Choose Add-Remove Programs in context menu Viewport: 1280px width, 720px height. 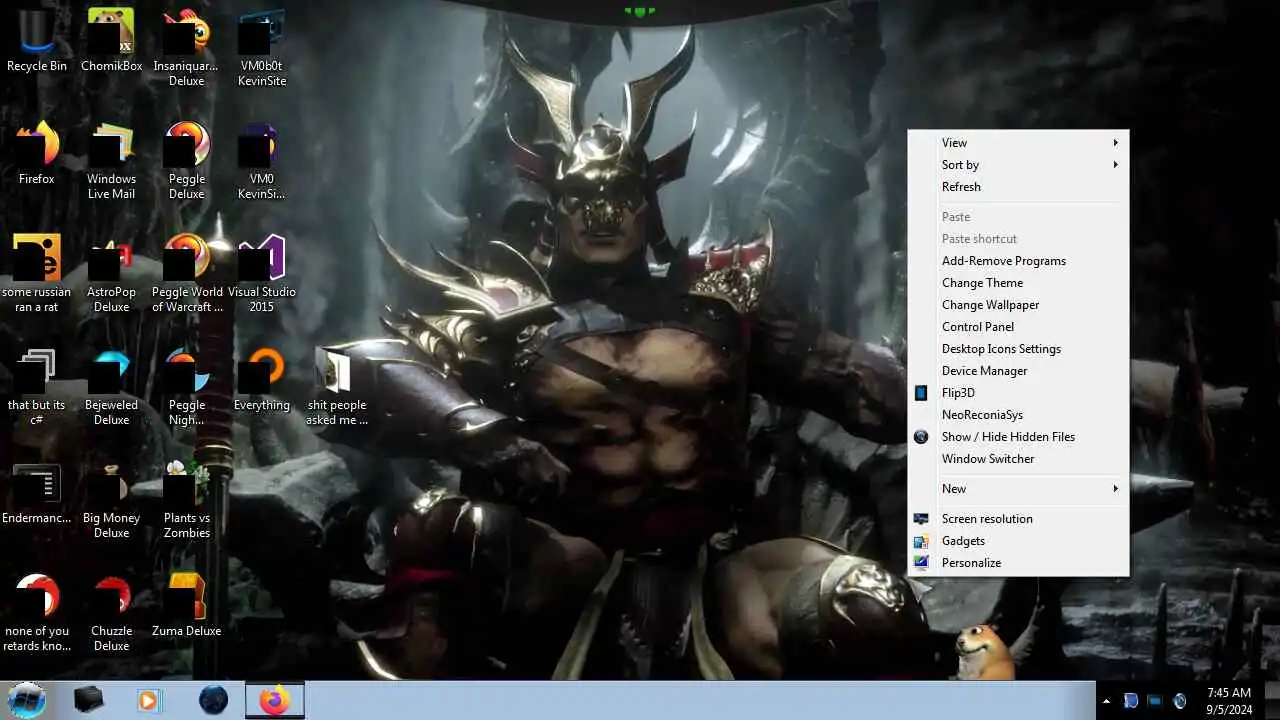pos(1018,261)
